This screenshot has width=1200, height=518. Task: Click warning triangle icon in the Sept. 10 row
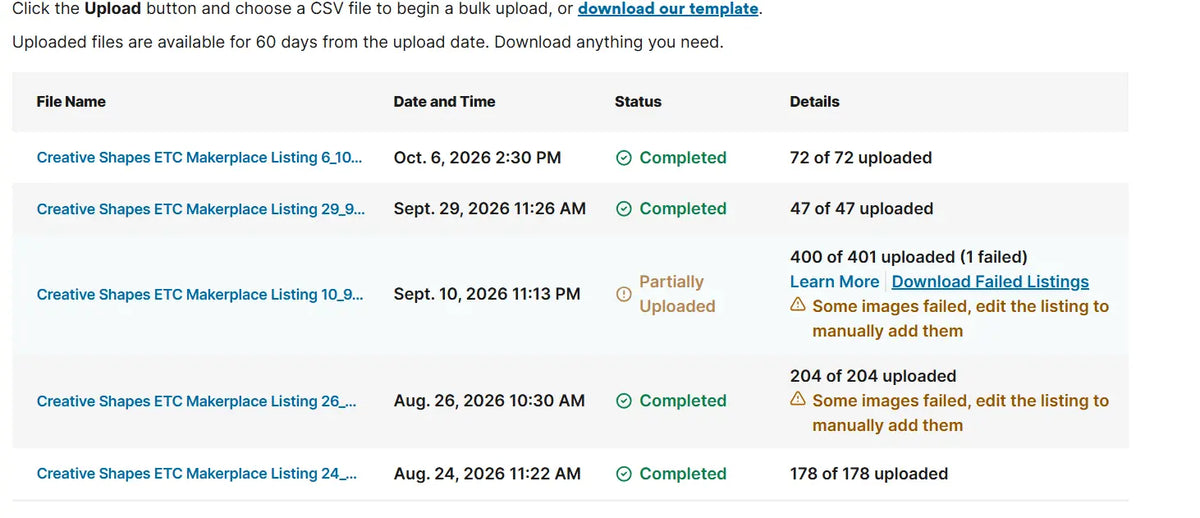[x=798, y=306]
